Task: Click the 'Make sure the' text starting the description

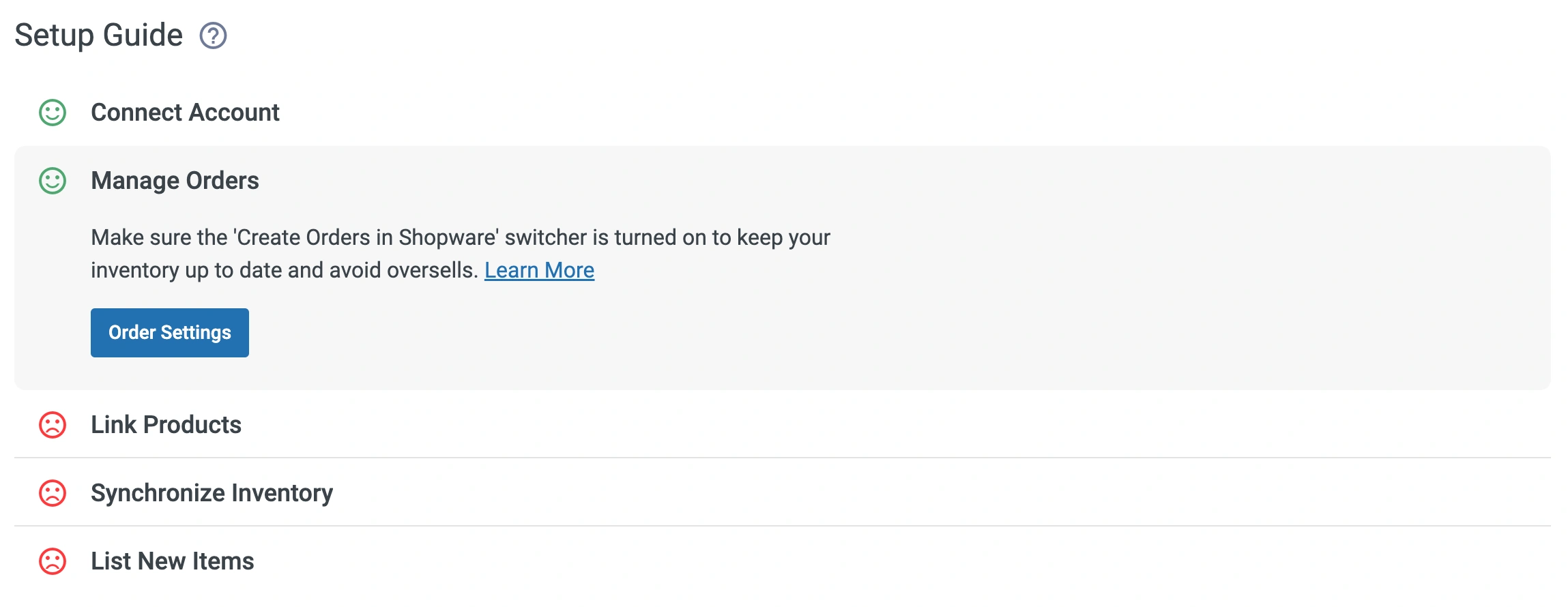Action: pos(160,237)
